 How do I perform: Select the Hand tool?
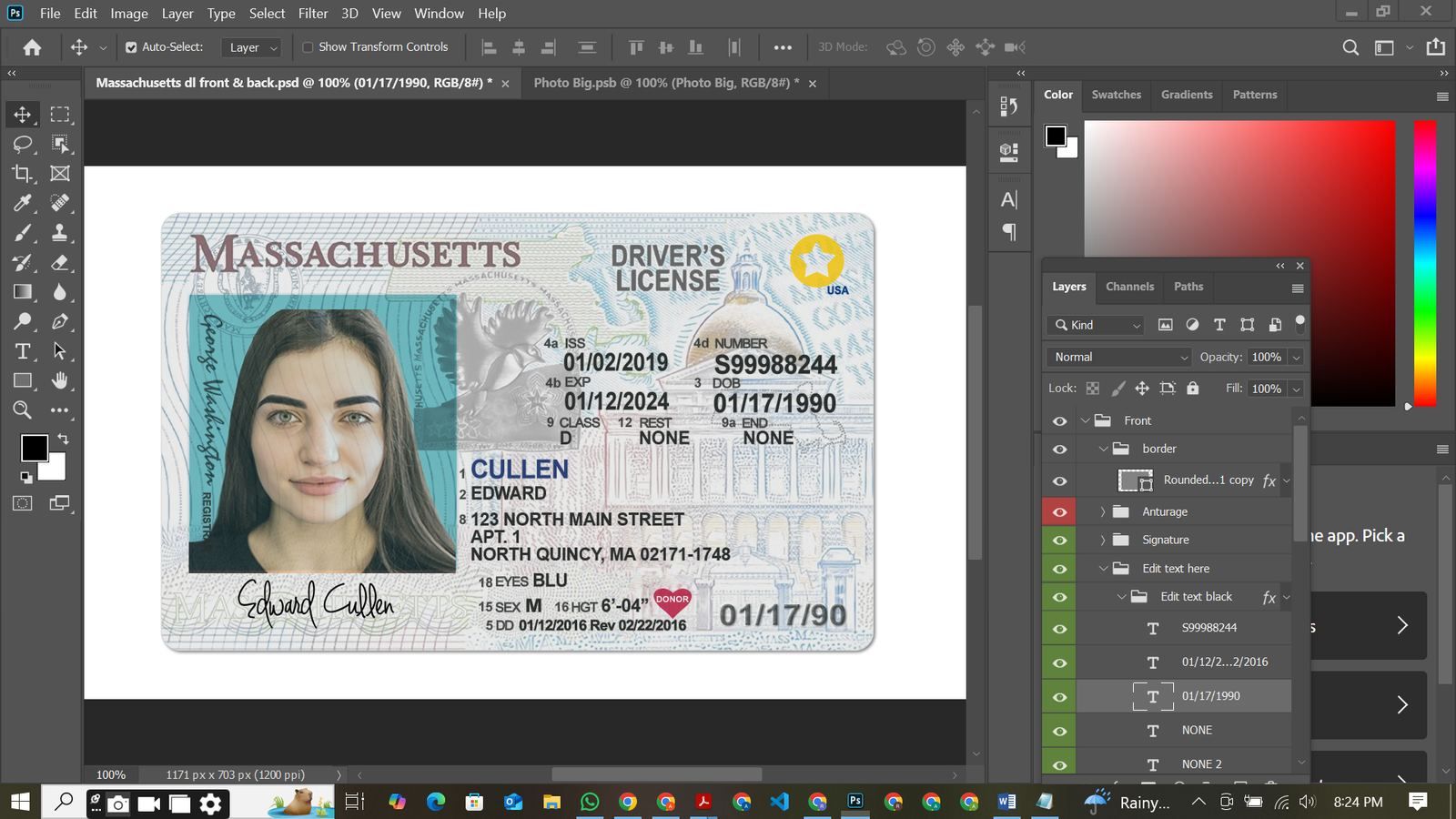(60, 380)
